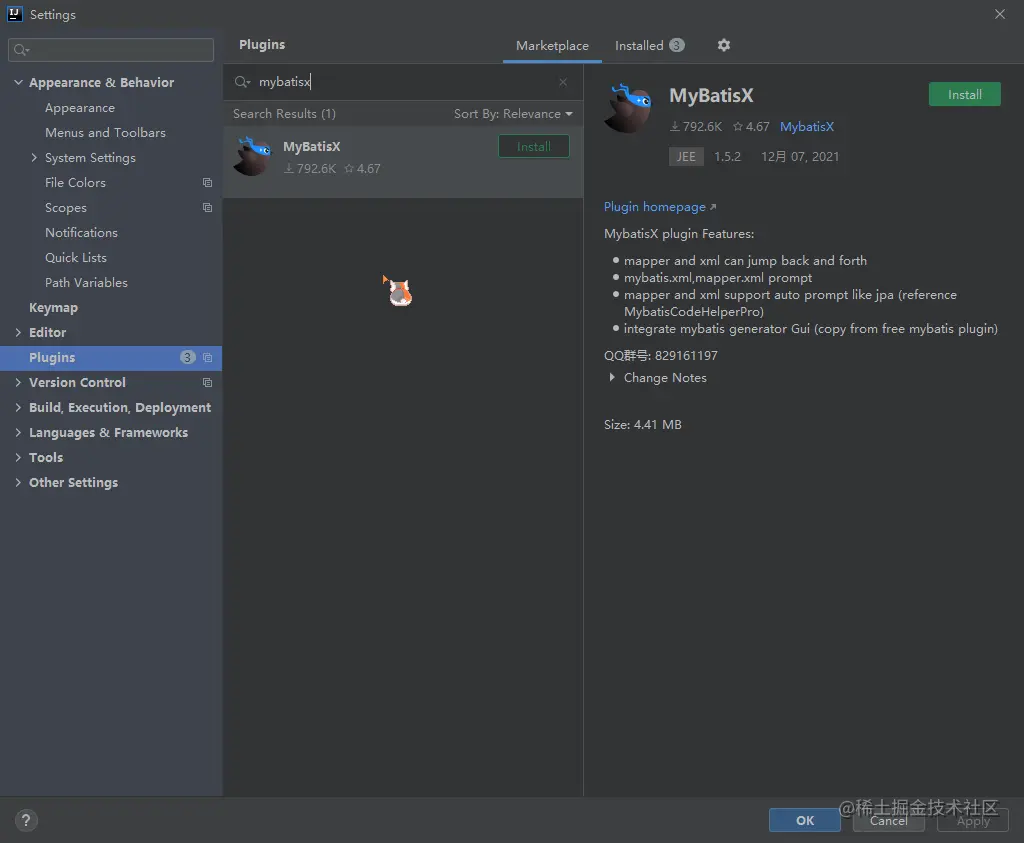Focus the settings search field

[111, 50]
